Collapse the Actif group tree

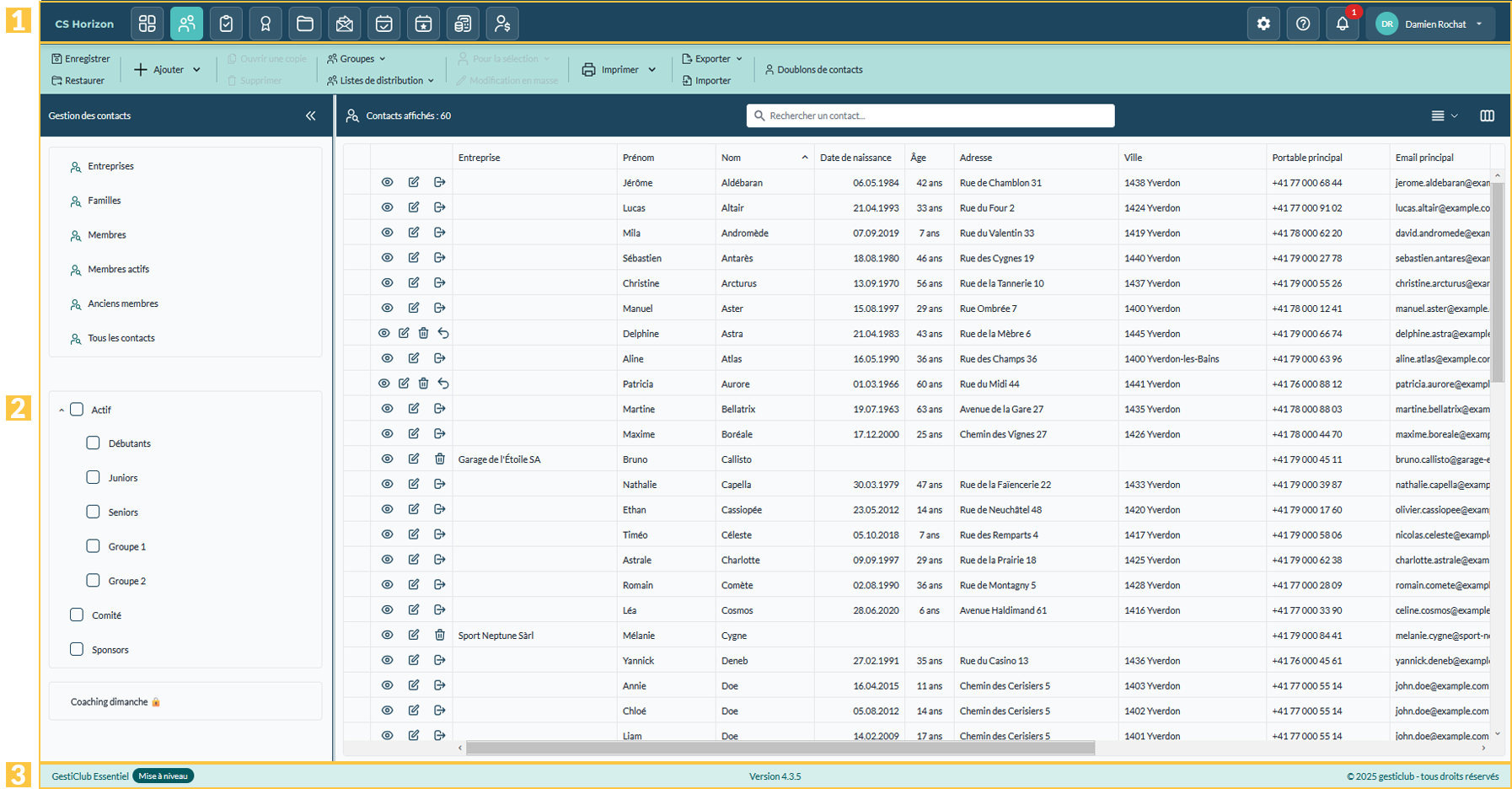62,410
